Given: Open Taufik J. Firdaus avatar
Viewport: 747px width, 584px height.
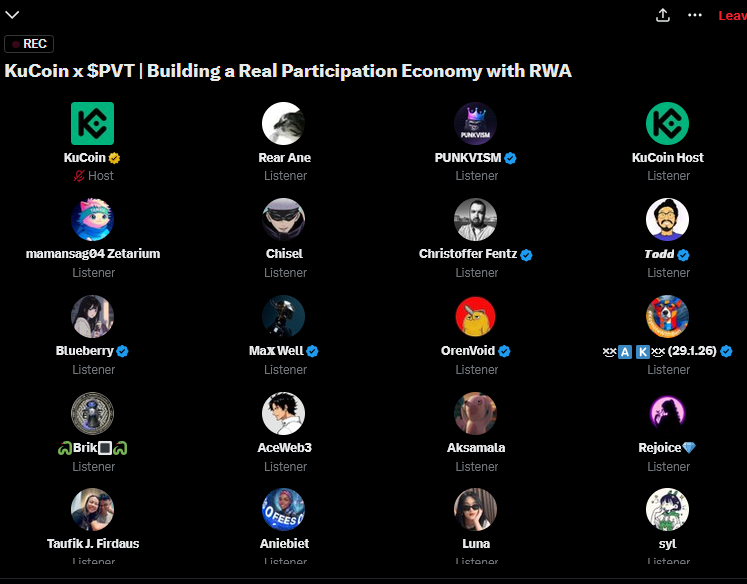Looking at the screenshot, I should pyautogui.click(x=92, y=510).
